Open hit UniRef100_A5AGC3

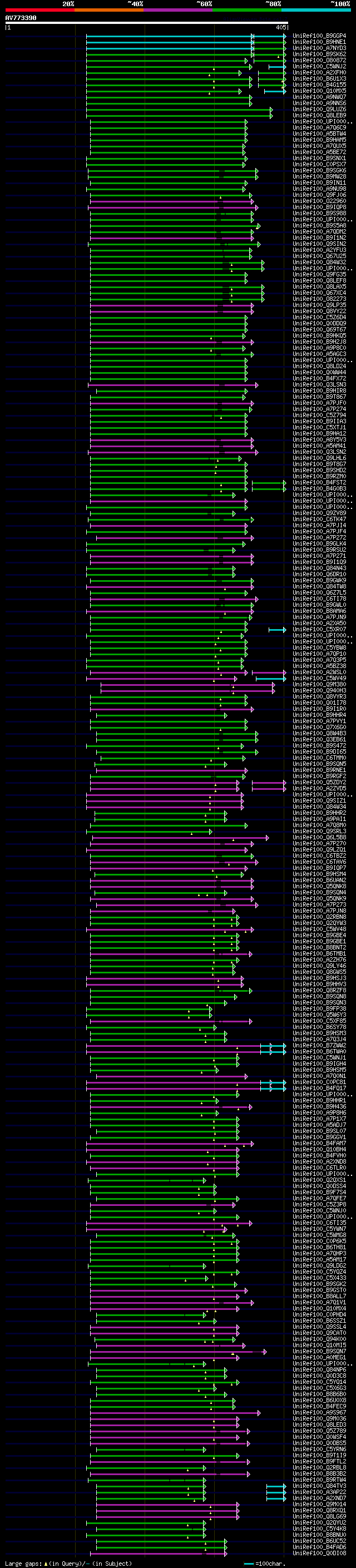[x=319, y=354]
